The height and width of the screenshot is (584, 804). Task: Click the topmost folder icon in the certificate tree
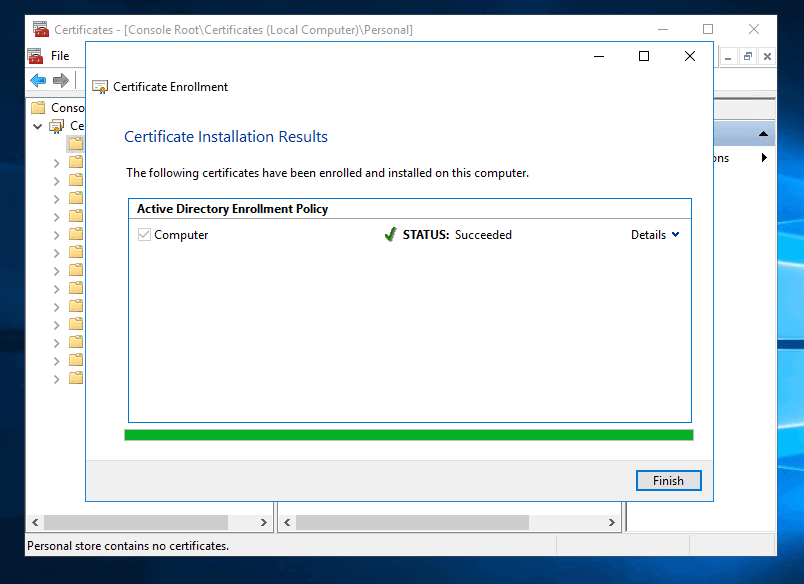pos(76,143)
